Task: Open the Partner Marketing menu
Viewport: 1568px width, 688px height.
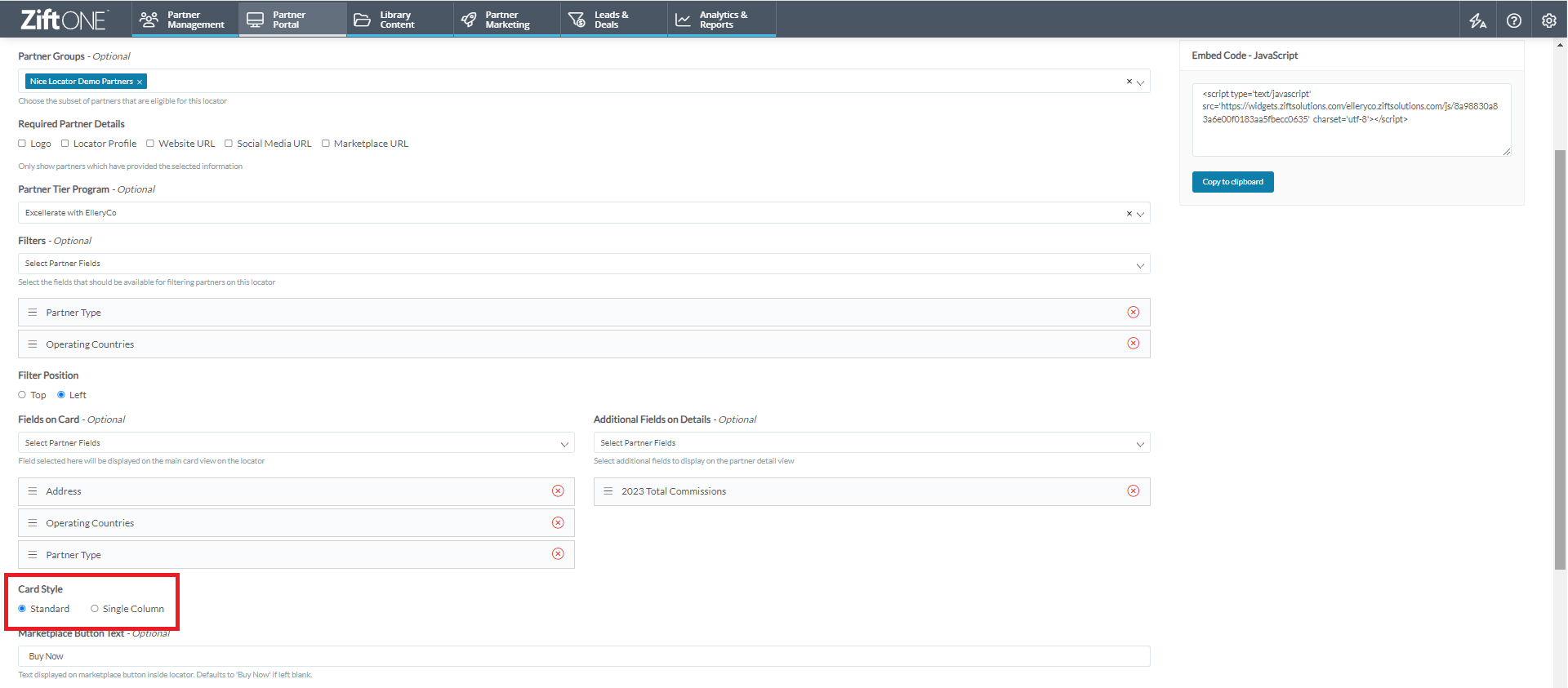Action: [507, 20]
